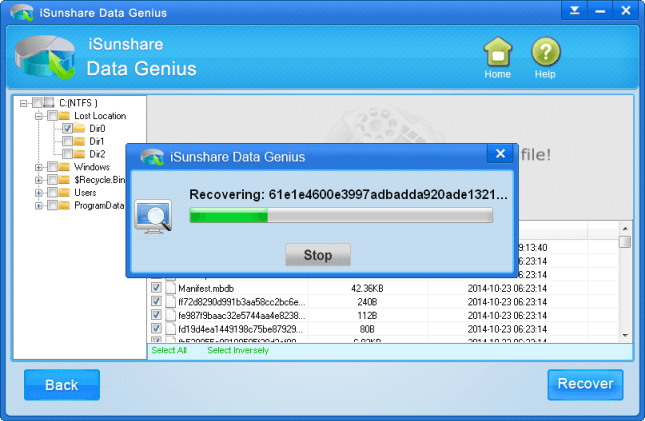Stop the recovery process
This screenshot has height=421, width=645.
point(318,255)
